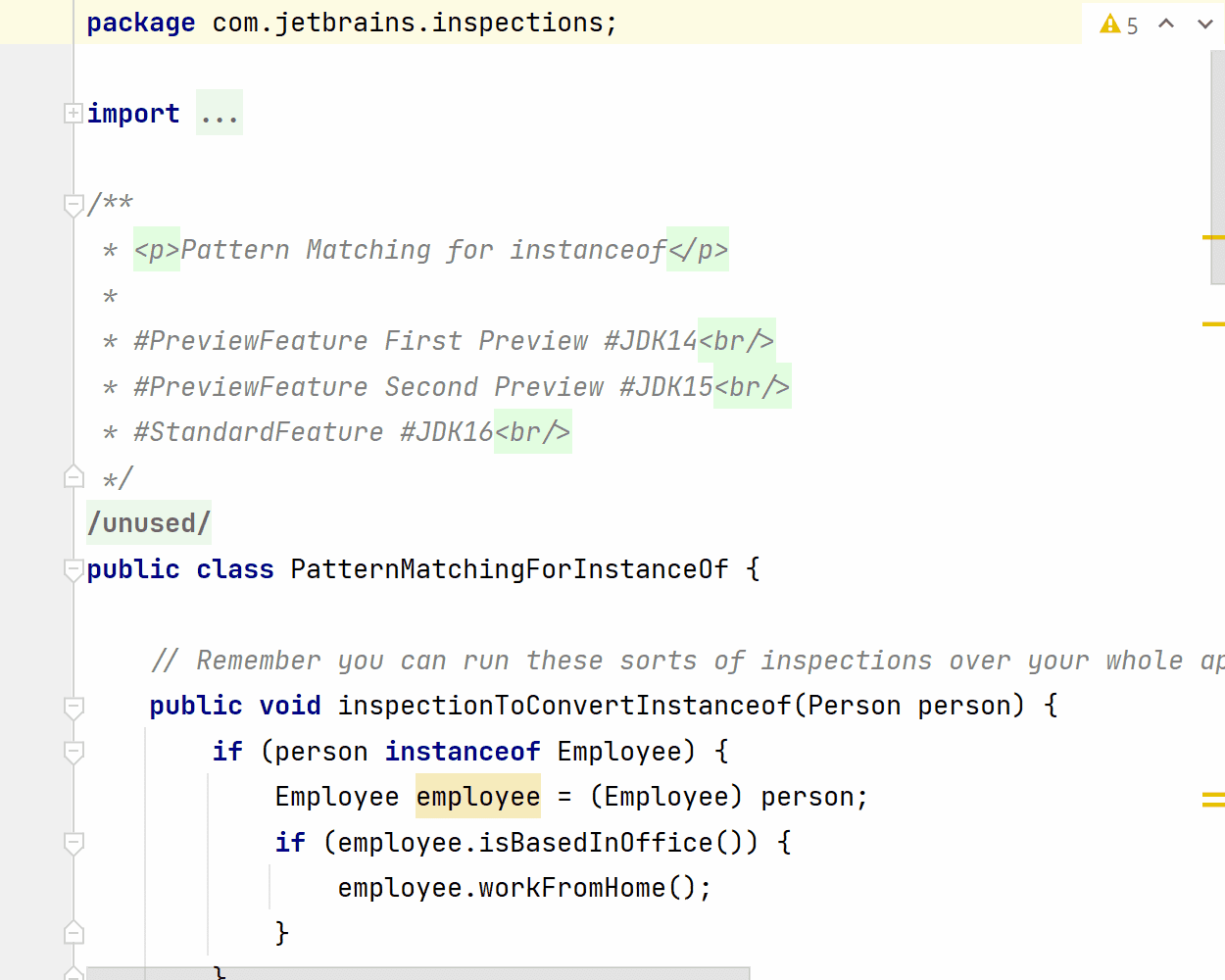Click 'Pattern Matching for instanceof' comment text
The height and width of the screenshot is (980, 1225).
(x=423, y=250)
